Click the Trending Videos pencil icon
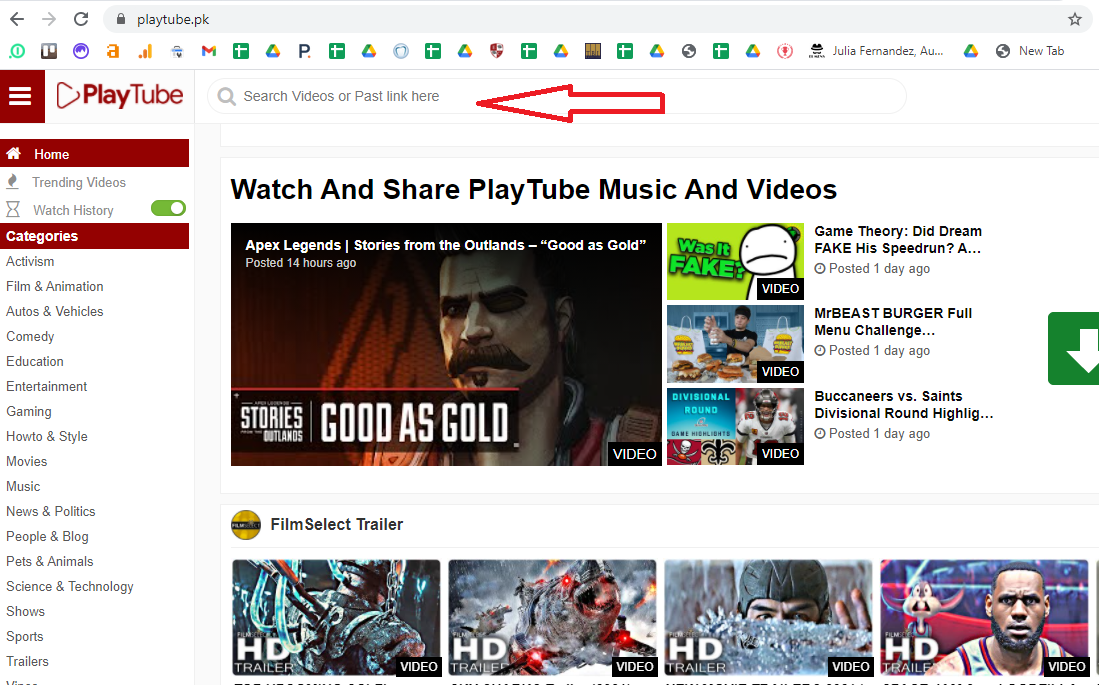This screenshot has width=1099, height=685. 13,182
